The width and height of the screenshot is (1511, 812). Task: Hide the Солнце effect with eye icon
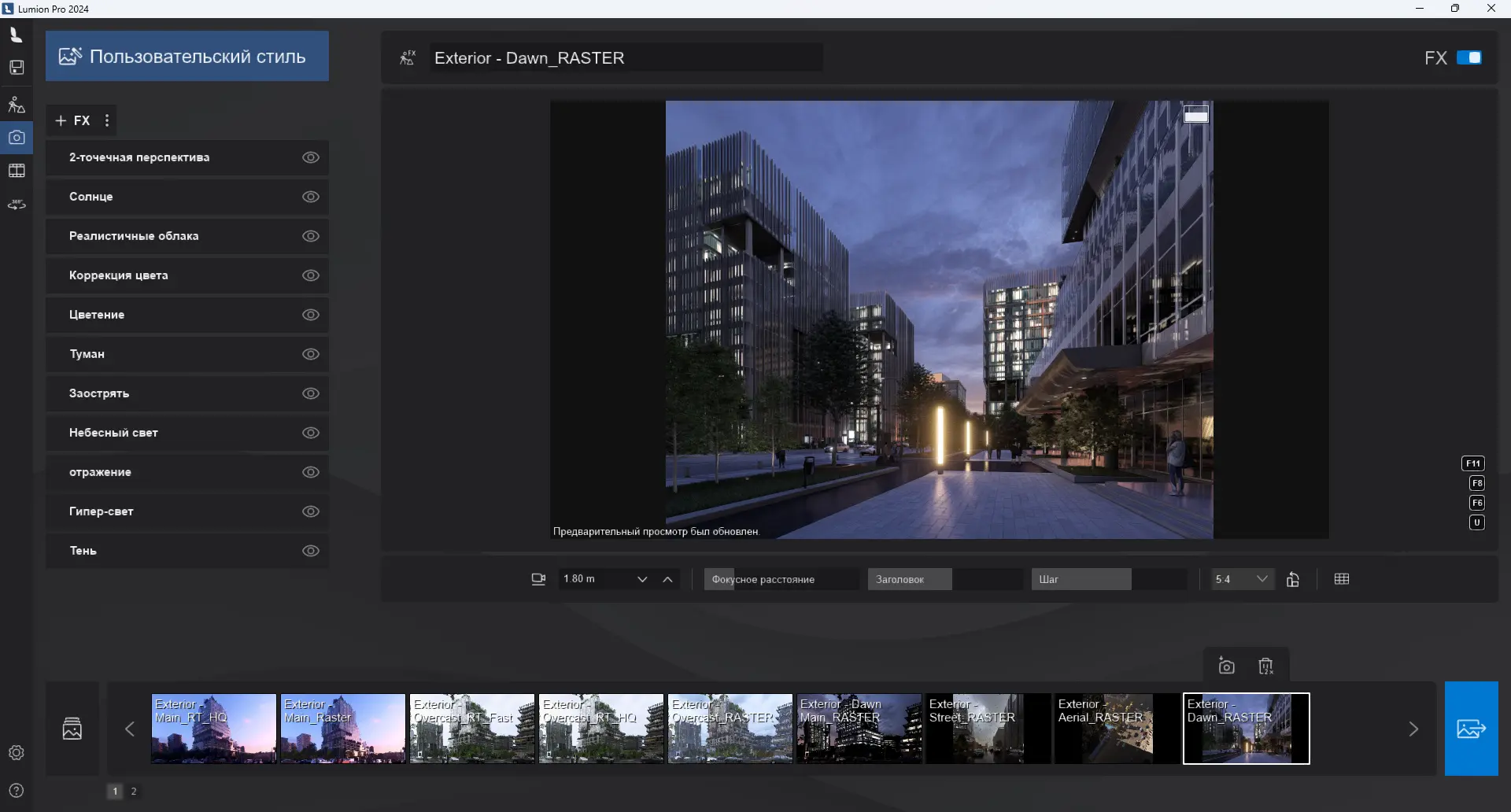[311, 197]
